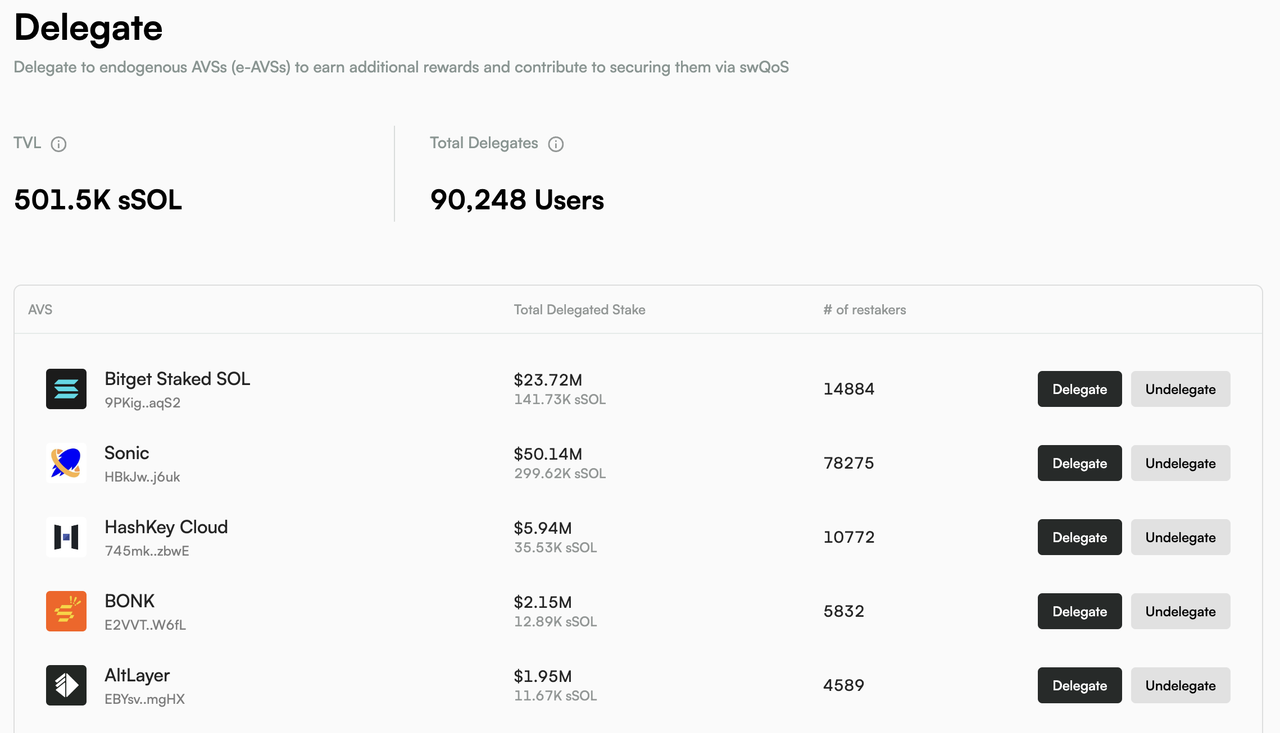Screen dimensions: 1280x733
Task: Select the # of restakers column header
Action: 864,310
